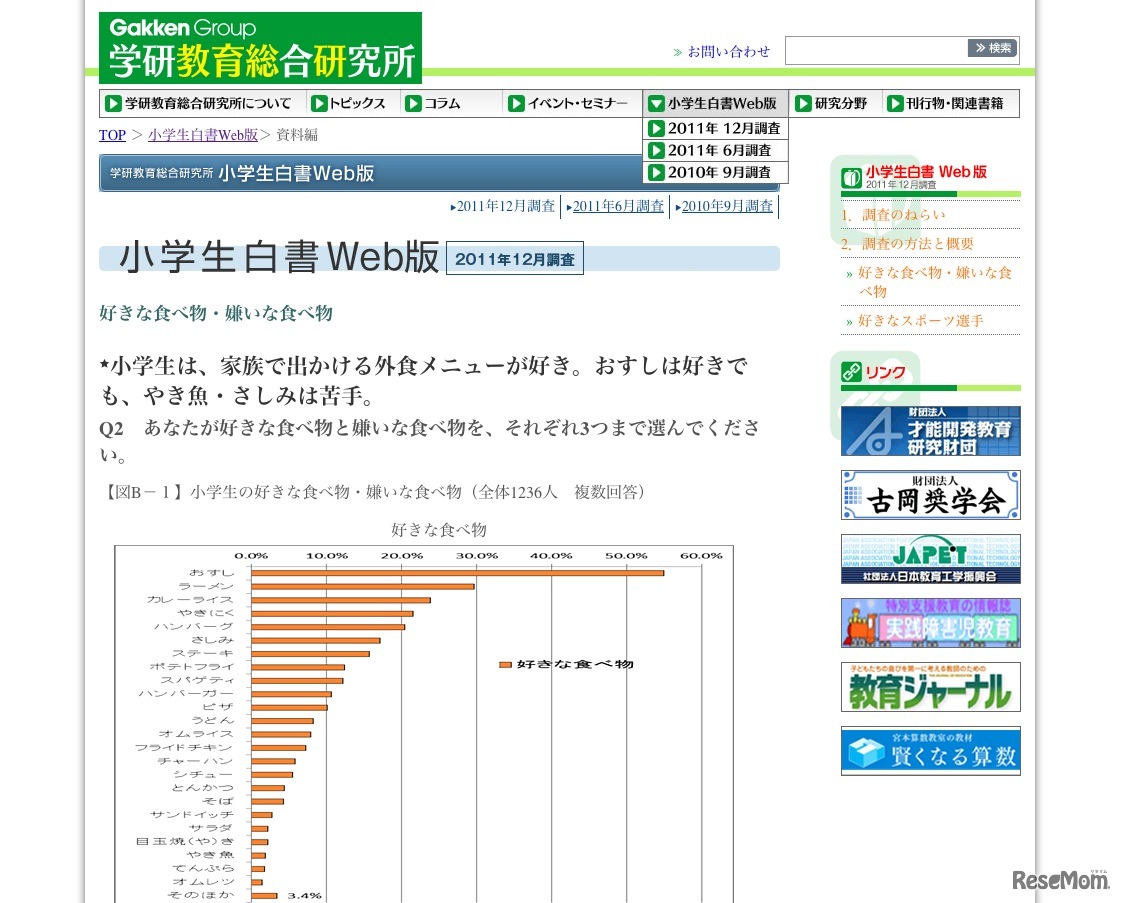Open sidebar link 2. 調査の方法と概要
The image size is (1123, 903).
pos(907,243)
